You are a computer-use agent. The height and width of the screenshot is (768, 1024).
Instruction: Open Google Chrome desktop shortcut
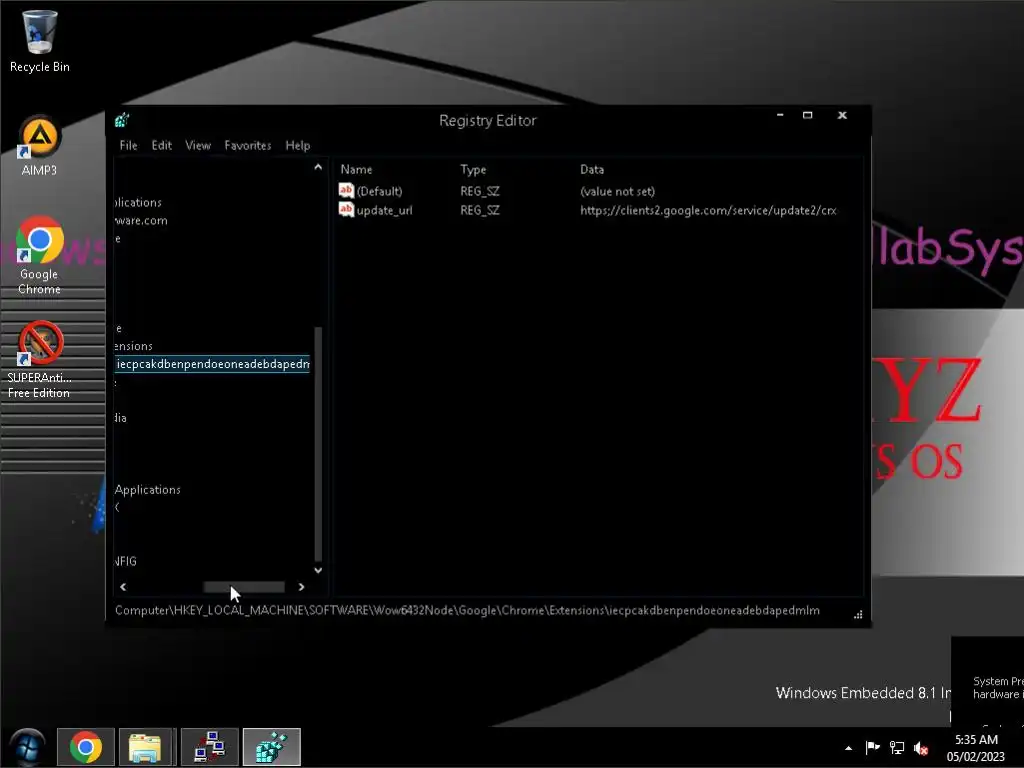tap(39, 255)
